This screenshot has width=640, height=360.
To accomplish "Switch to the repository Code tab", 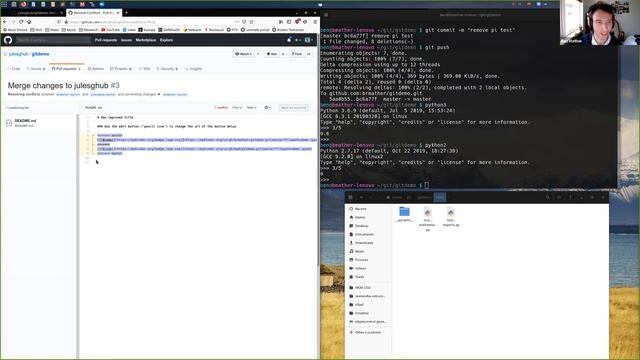I will 14,69.
